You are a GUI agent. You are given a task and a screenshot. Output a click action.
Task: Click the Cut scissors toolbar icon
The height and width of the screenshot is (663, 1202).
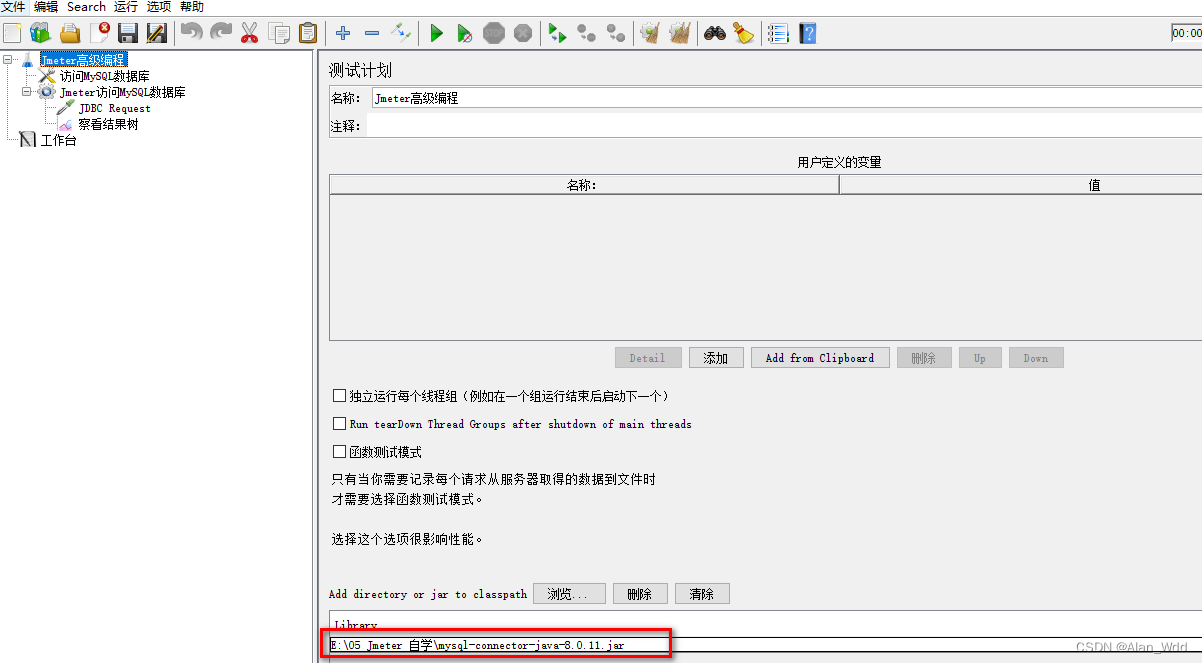coord(248,33)
